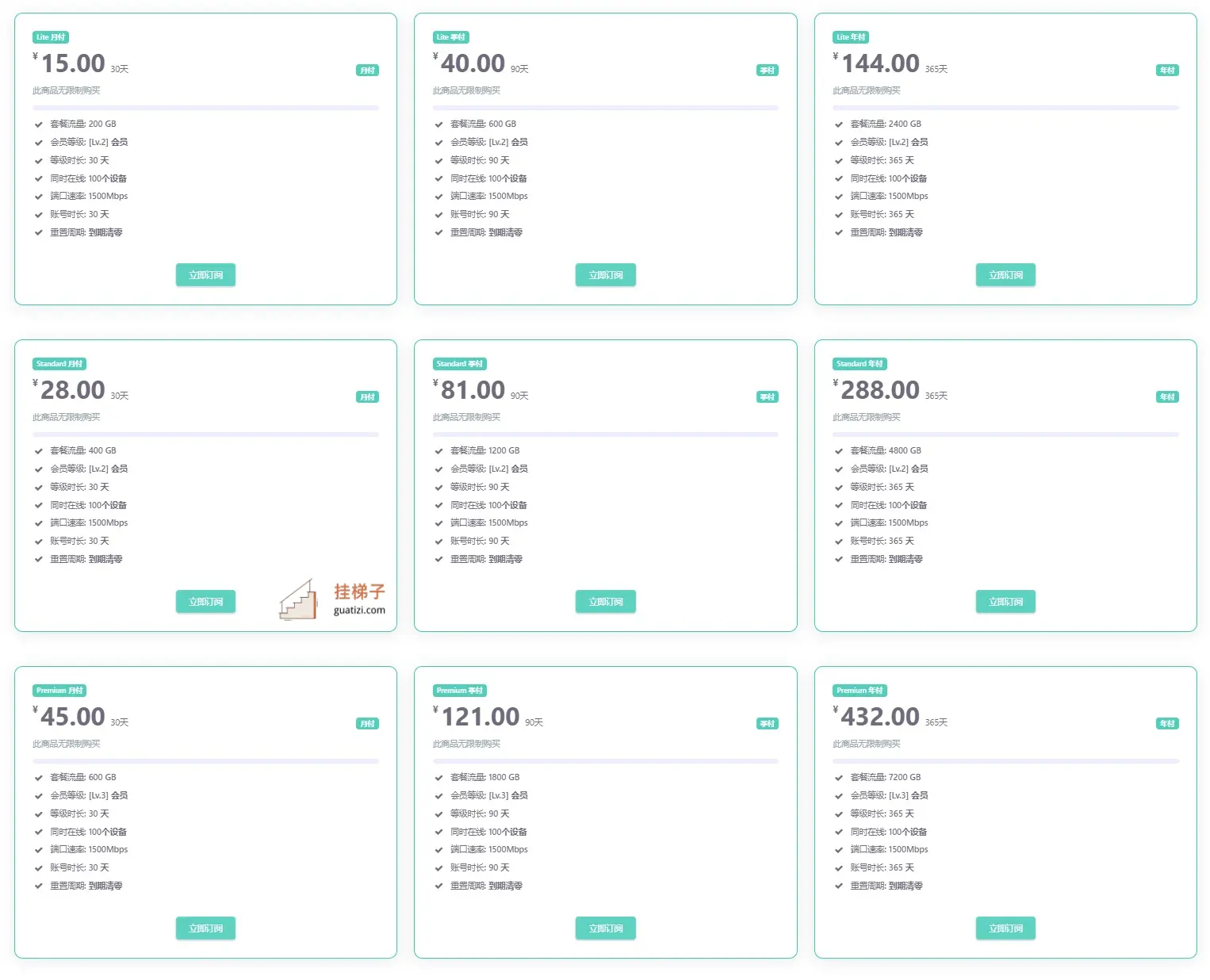Image resolution: width=1210 pixels, height=980 pixels.
Task: Click the checkmark beside 套餐流量 200 GB
Action: (38, 124)
